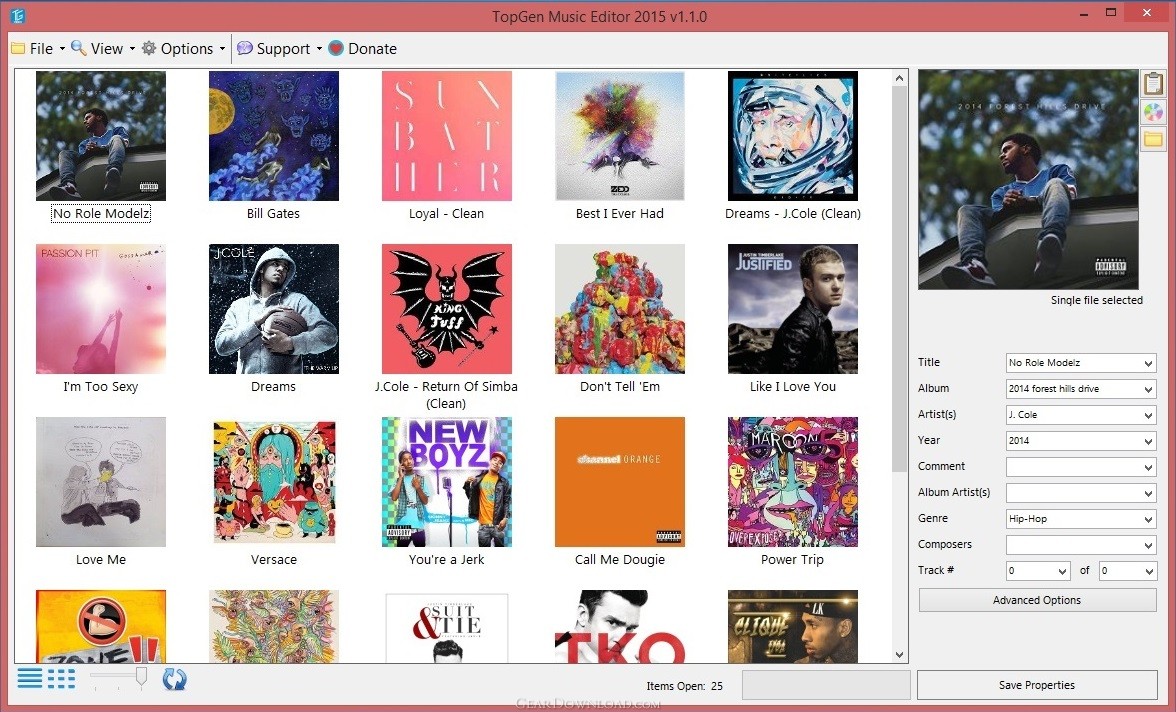
Task: Click the clipboard paste cover icon
Action: coord(1153,83)
